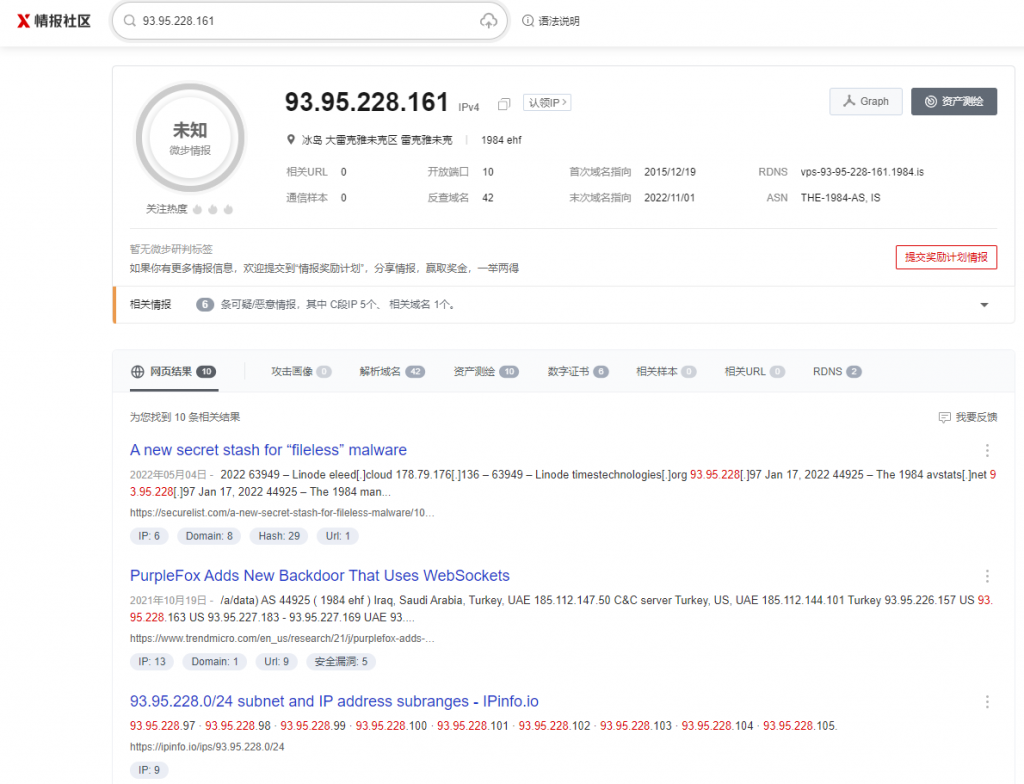
Task: Click the ThreatBook X community logo
Action: 54,21
